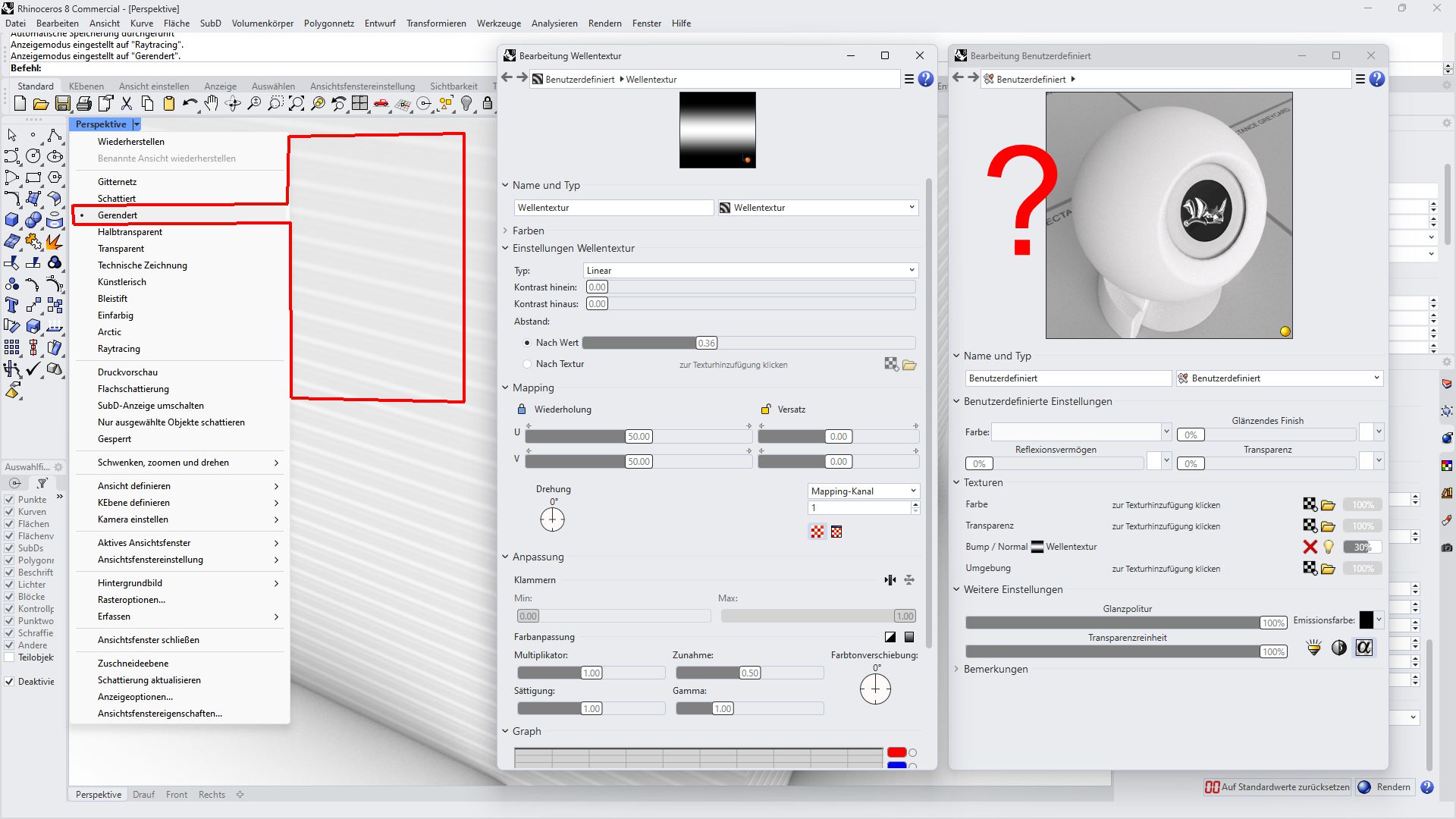Select the Pan hand tool

click(212, 104)
